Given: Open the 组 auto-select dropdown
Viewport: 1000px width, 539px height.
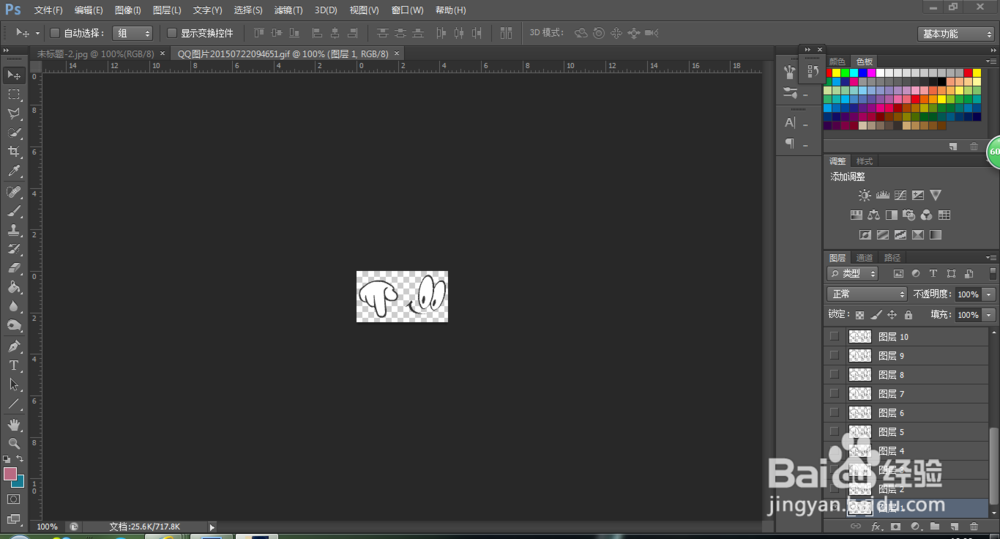Looking at the screenshot, I should click(133, 33).
